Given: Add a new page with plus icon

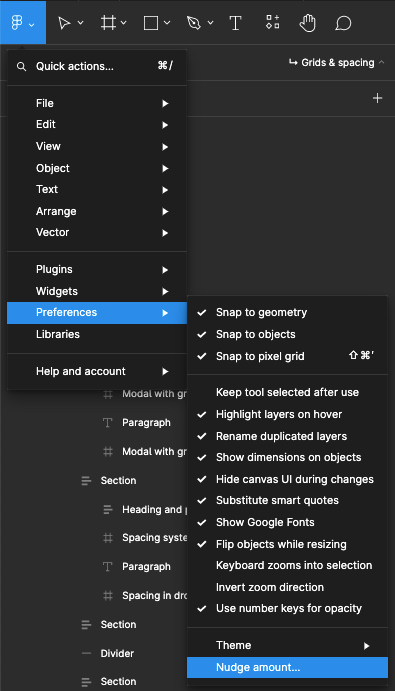Looking at the screenshot, I should tap(377, 98).
